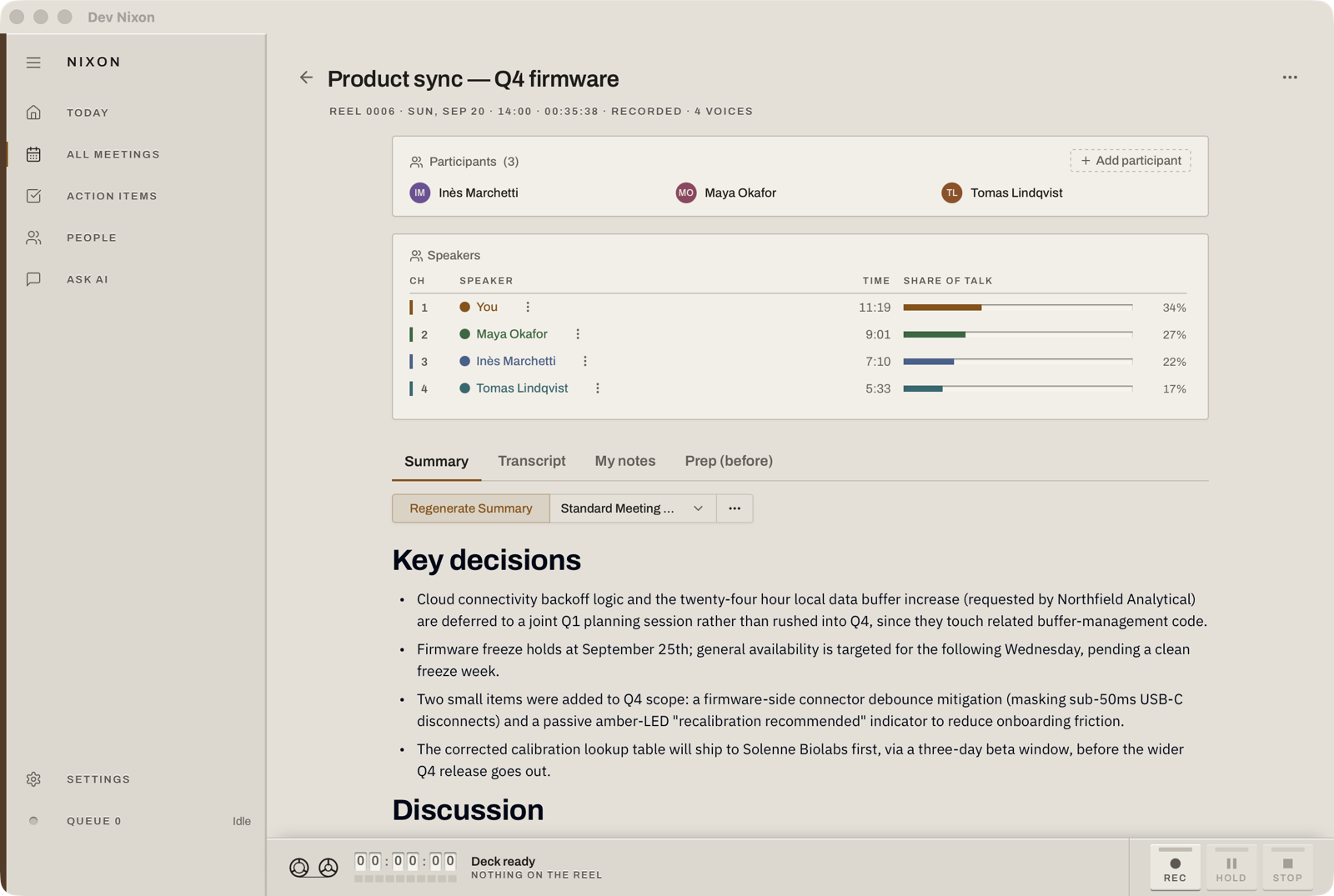Click speaker Inès Marchetti in channel 3
This screenshot has width=1334, height=896.
[516, 362]
